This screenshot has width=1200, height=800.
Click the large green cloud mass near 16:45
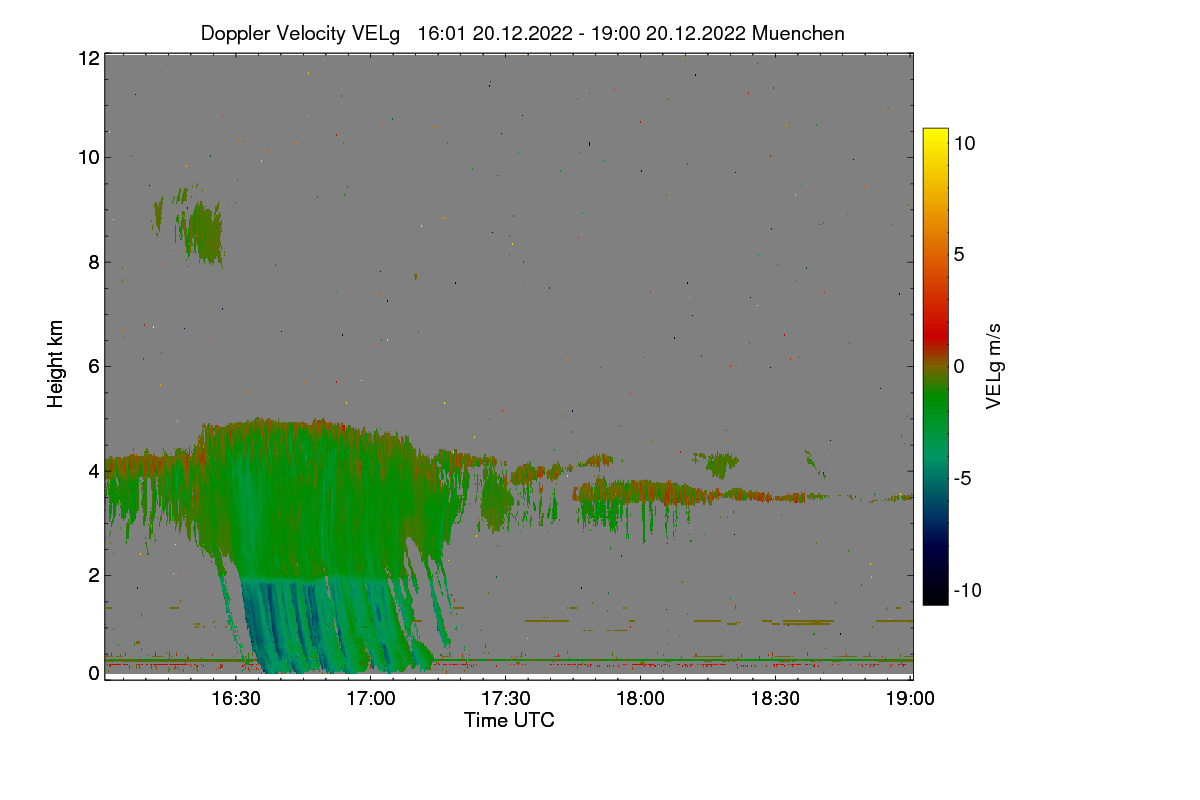tap(320, 500)
